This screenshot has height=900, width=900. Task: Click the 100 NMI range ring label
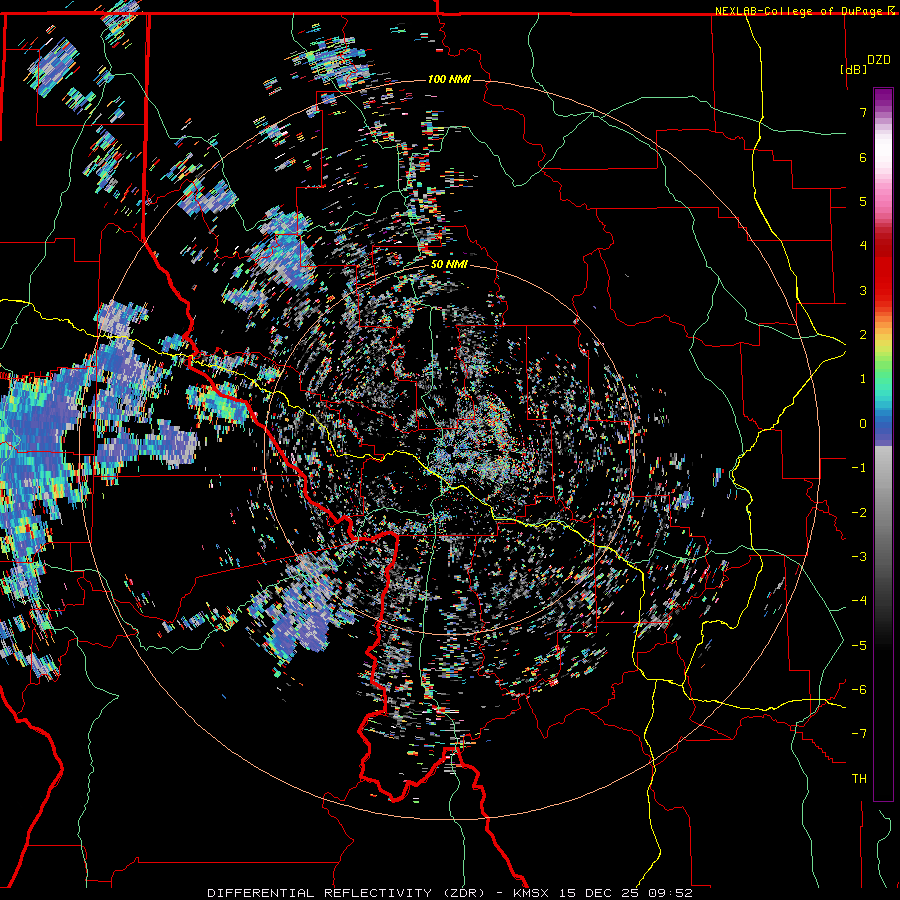coord(449,79)
